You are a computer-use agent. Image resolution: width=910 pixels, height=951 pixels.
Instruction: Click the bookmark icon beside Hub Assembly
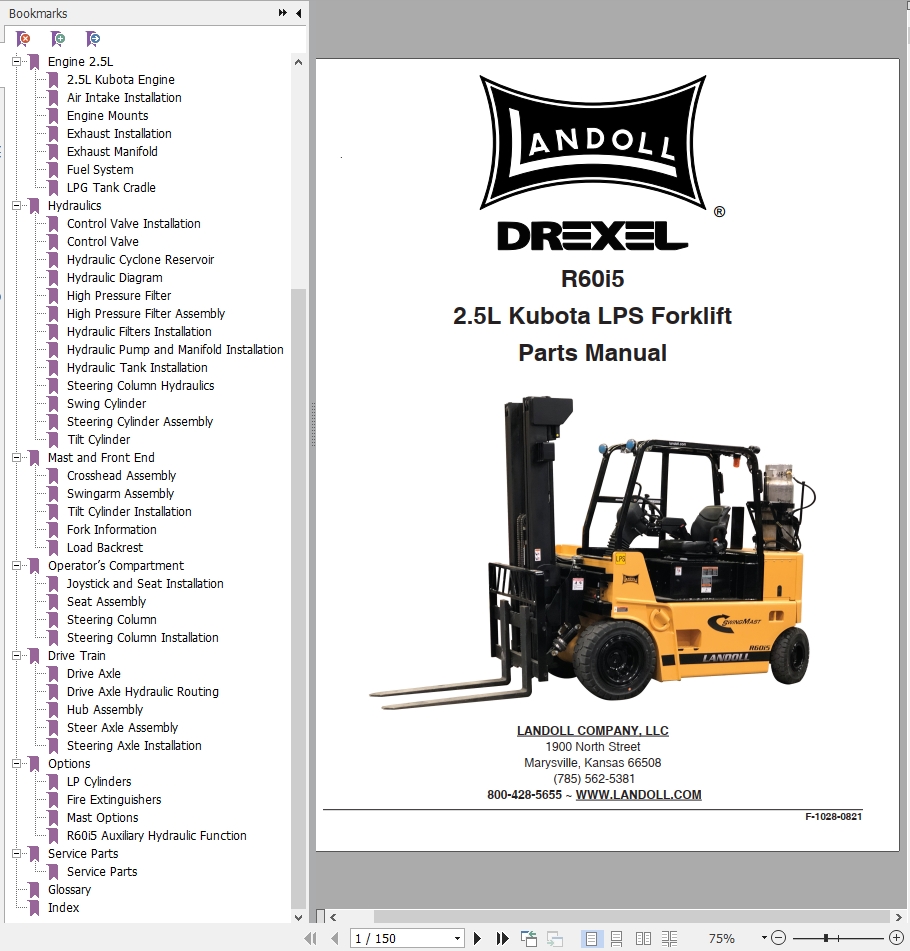click(x=53, y=710)
